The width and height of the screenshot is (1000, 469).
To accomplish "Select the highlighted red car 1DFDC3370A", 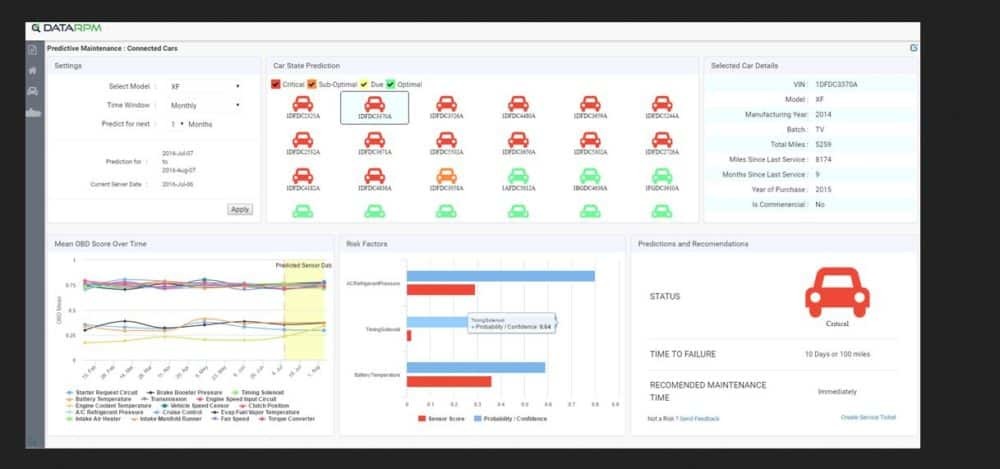I will point(374,106).
